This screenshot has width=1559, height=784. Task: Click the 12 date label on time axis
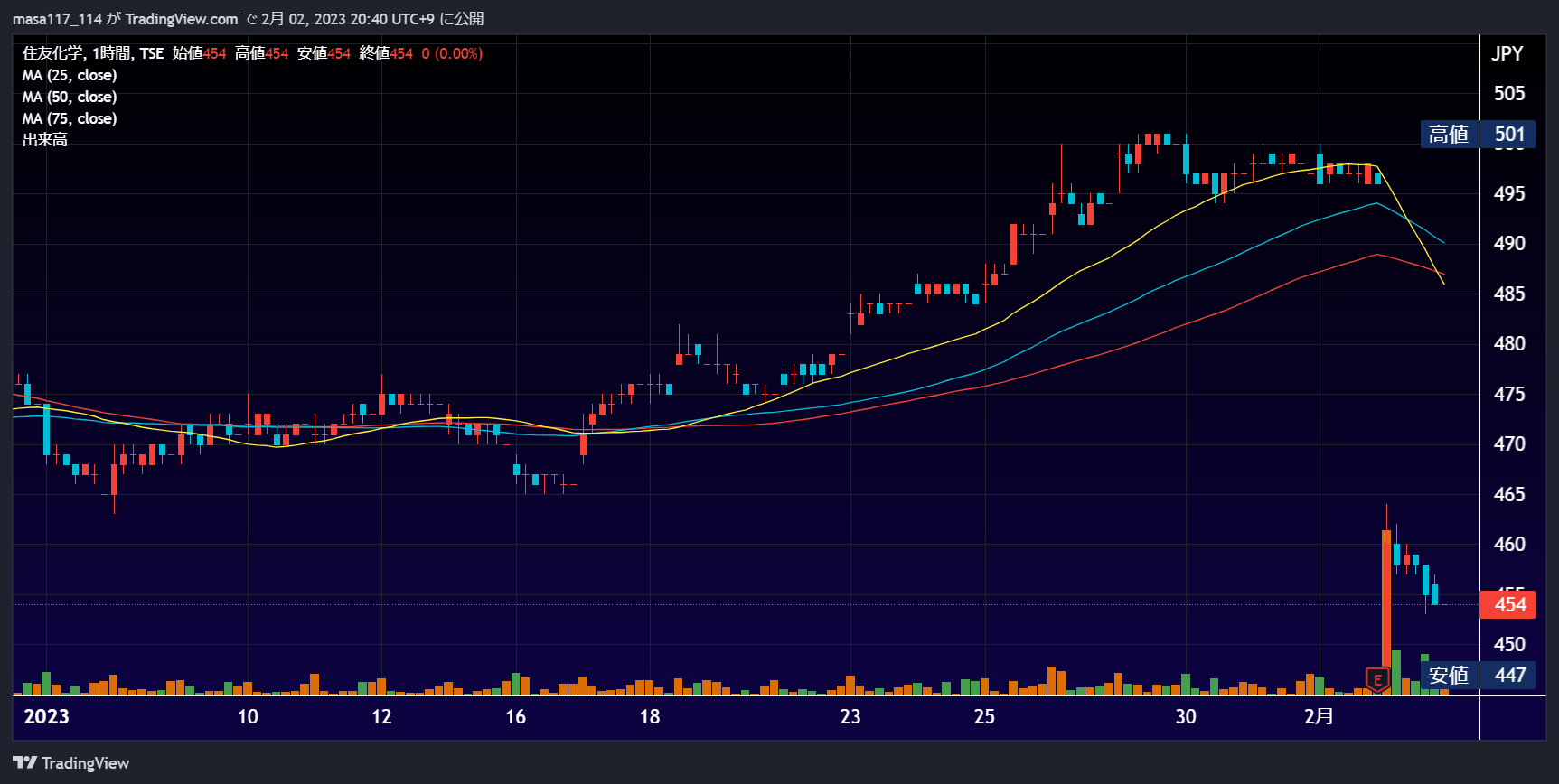(381, 716)
